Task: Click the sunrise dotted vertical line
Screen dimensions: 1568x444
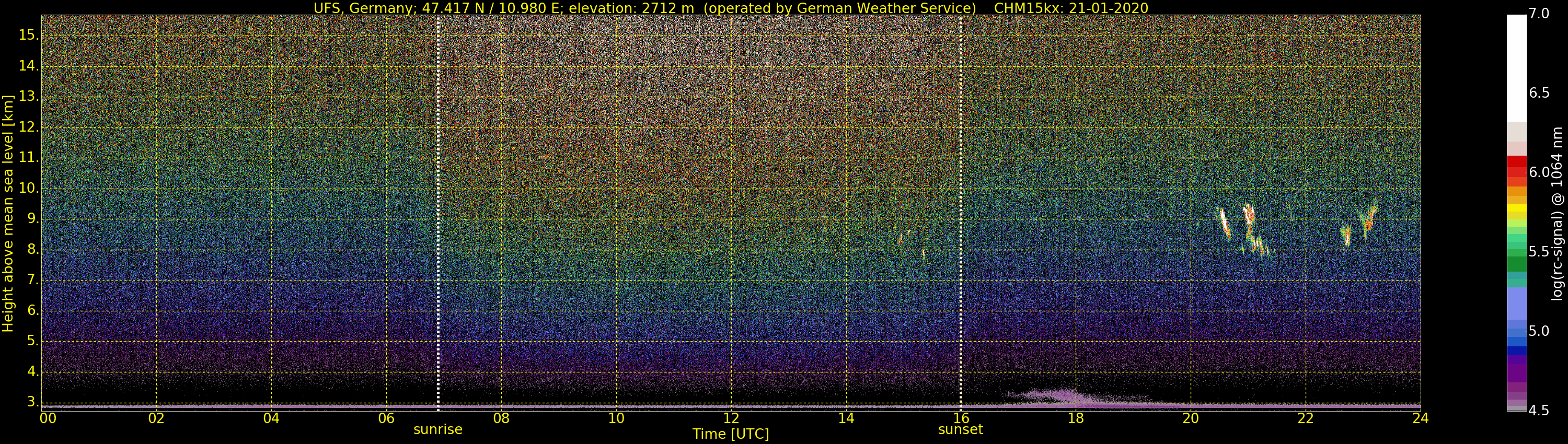Action: point(439,213)
